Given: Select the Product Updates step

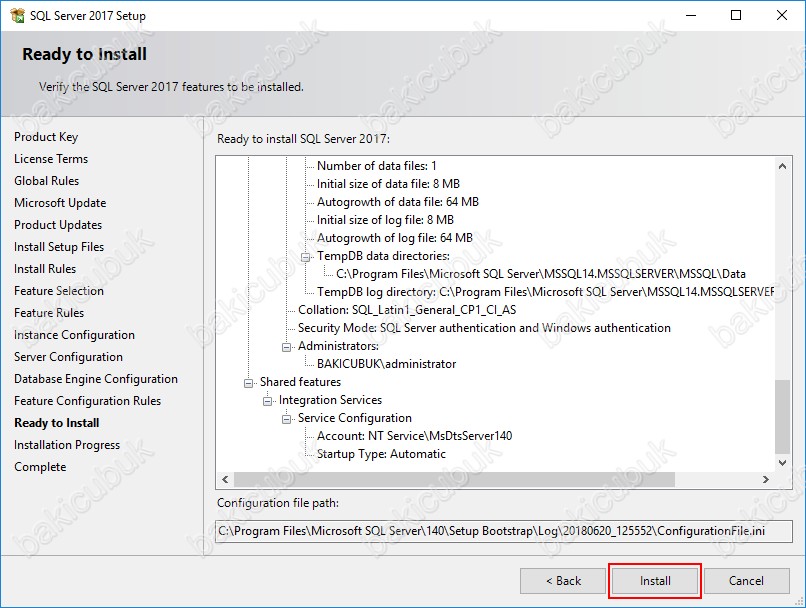Looking at the screenshot, I should pos(58,225).
